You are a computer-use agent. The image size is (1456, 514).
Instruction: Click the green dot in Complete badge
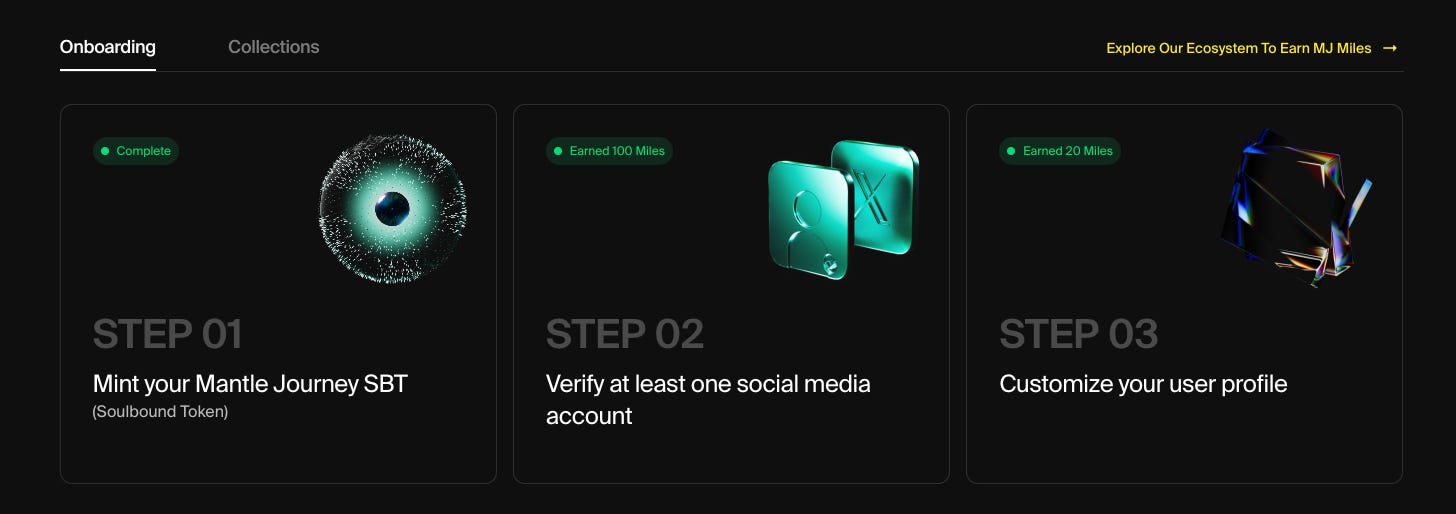pos(105,151)
